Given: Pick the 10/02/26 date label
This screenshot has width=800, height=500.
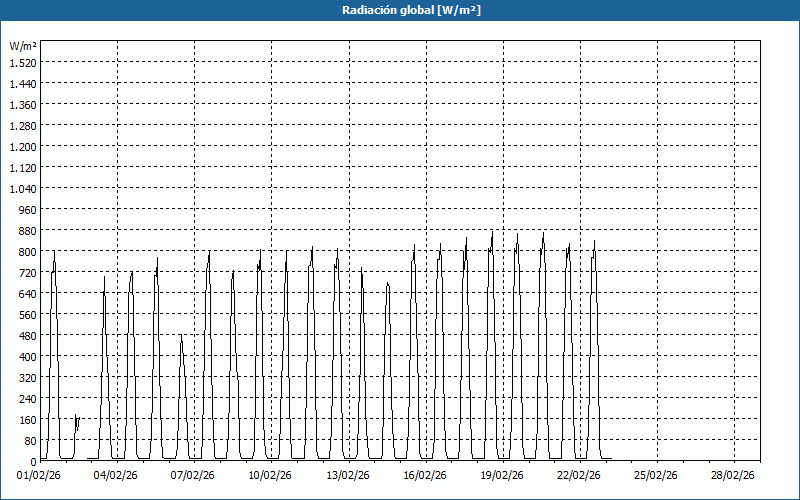Looking at the screenshot, I should coord(270,476).
